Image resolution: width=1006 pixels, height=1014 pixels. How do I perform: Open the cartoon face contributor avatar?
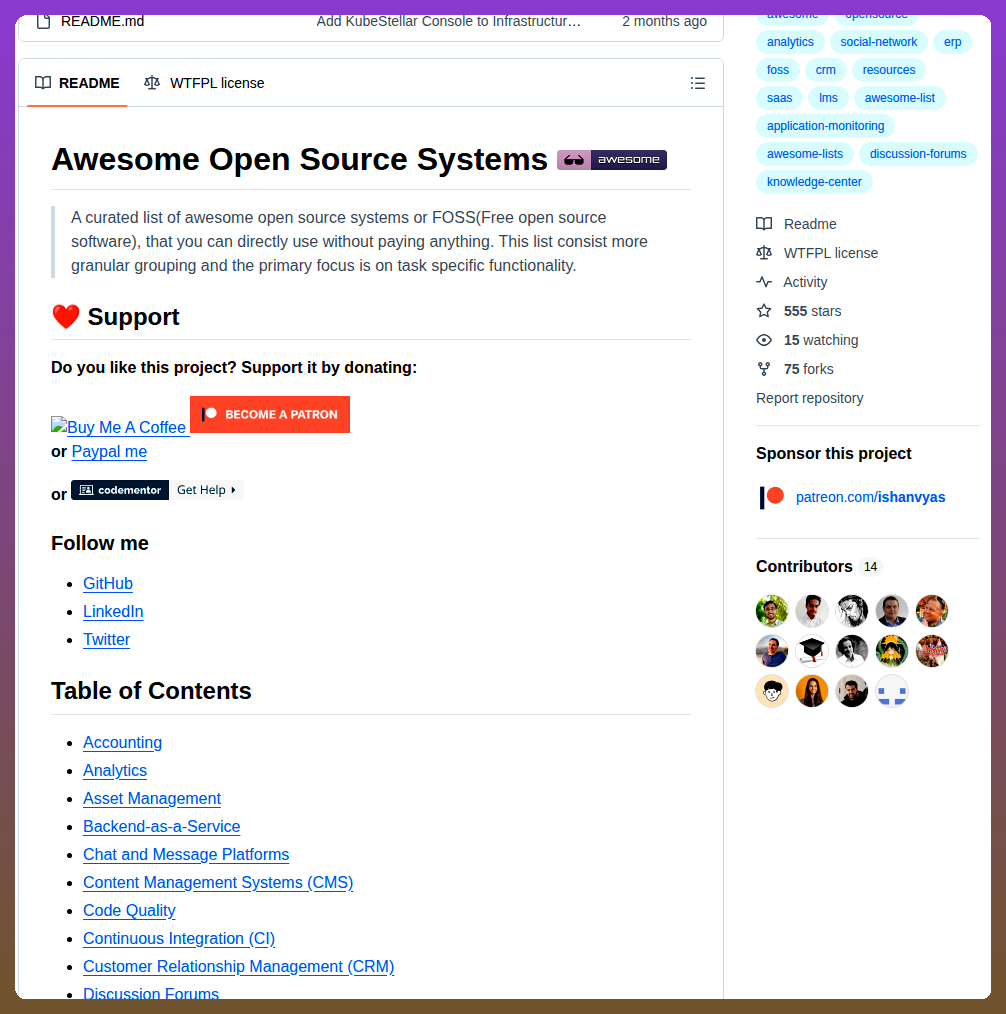pyautogui.click(x=772, y=691)
